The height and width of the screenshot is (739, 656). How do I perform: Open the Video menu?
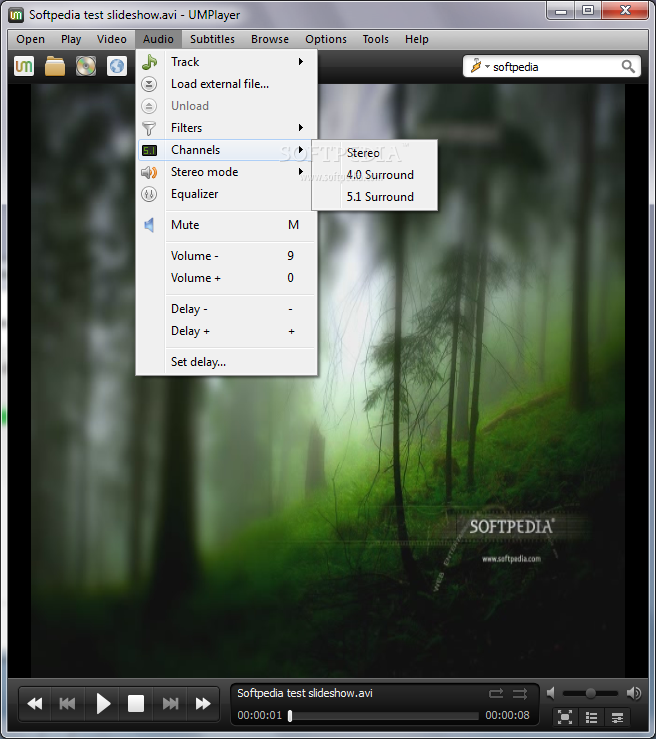pyautogui.click(x=112, y=39)
